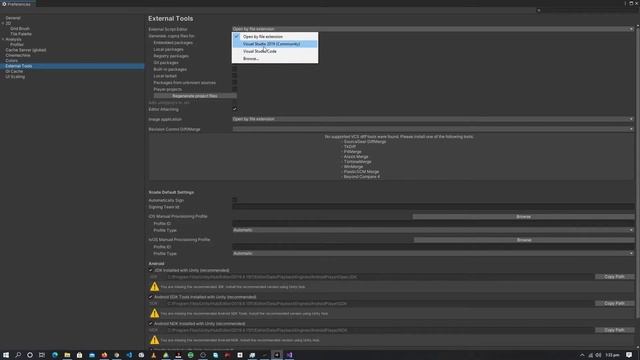Toggle the Local tarball checkbox
Viewport: 640px width, 360px height.
pos(235,76)
